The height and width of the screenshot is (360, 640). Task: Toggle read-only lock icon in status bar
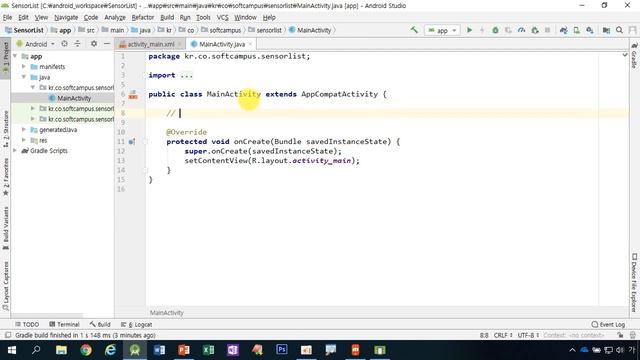pyautogui.click(x=620, y=335)
